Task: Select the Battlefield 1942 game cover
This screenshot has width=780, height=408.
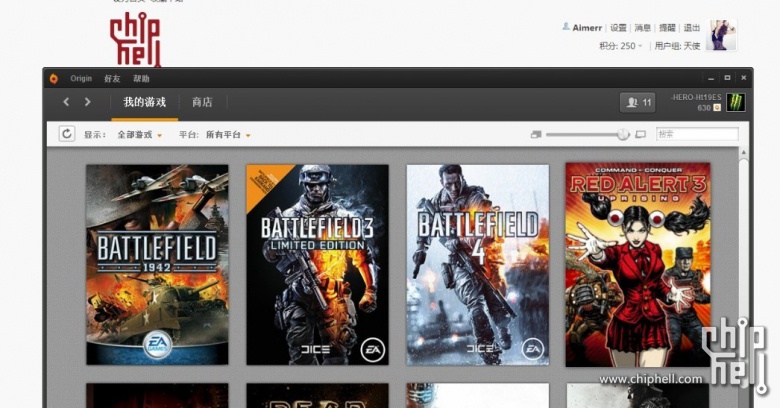Action: pos(157,265)
